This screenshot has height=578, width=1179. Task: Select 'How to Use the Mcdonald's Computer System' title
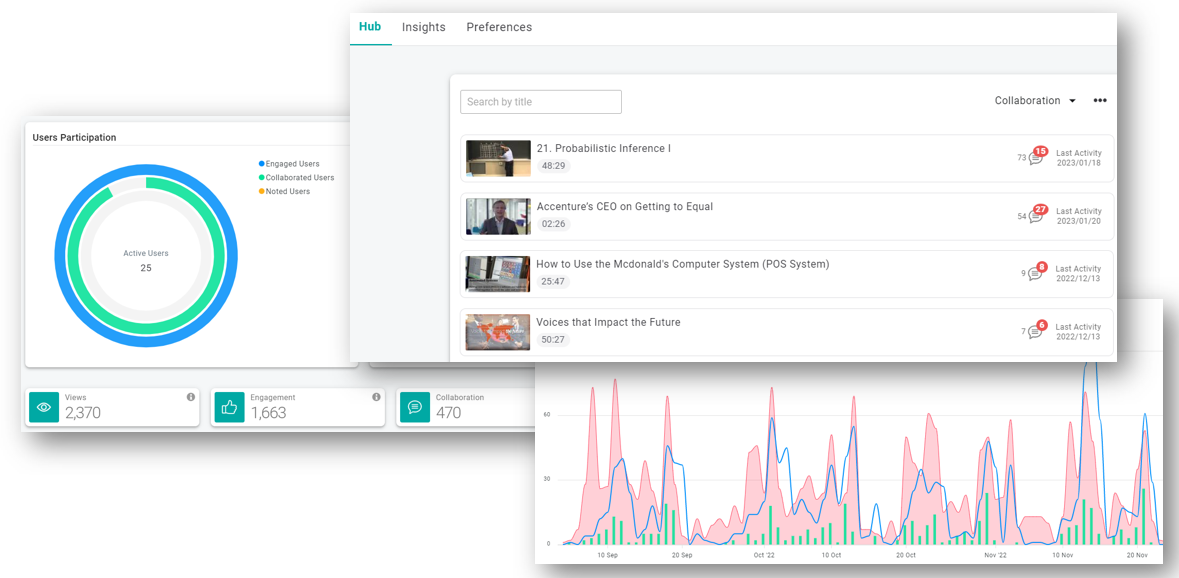click(683, 264)
